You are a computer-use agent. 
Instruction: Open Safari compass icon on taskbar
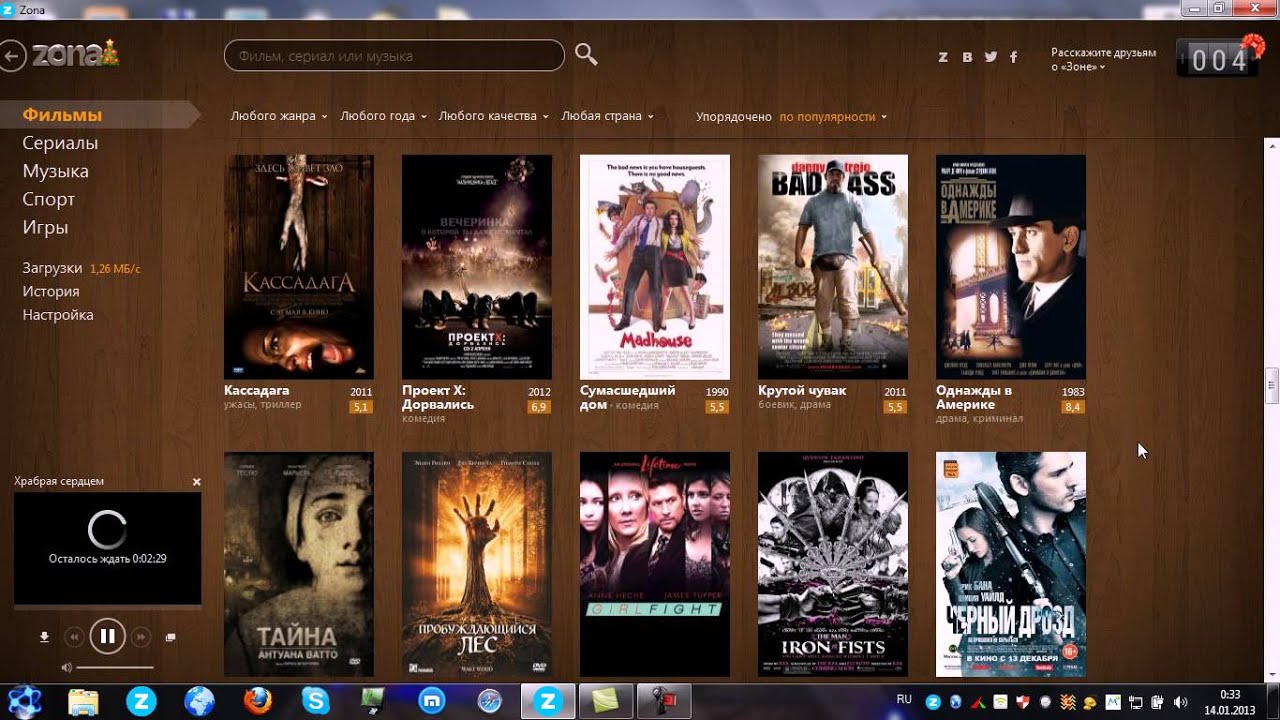point(490,701)
